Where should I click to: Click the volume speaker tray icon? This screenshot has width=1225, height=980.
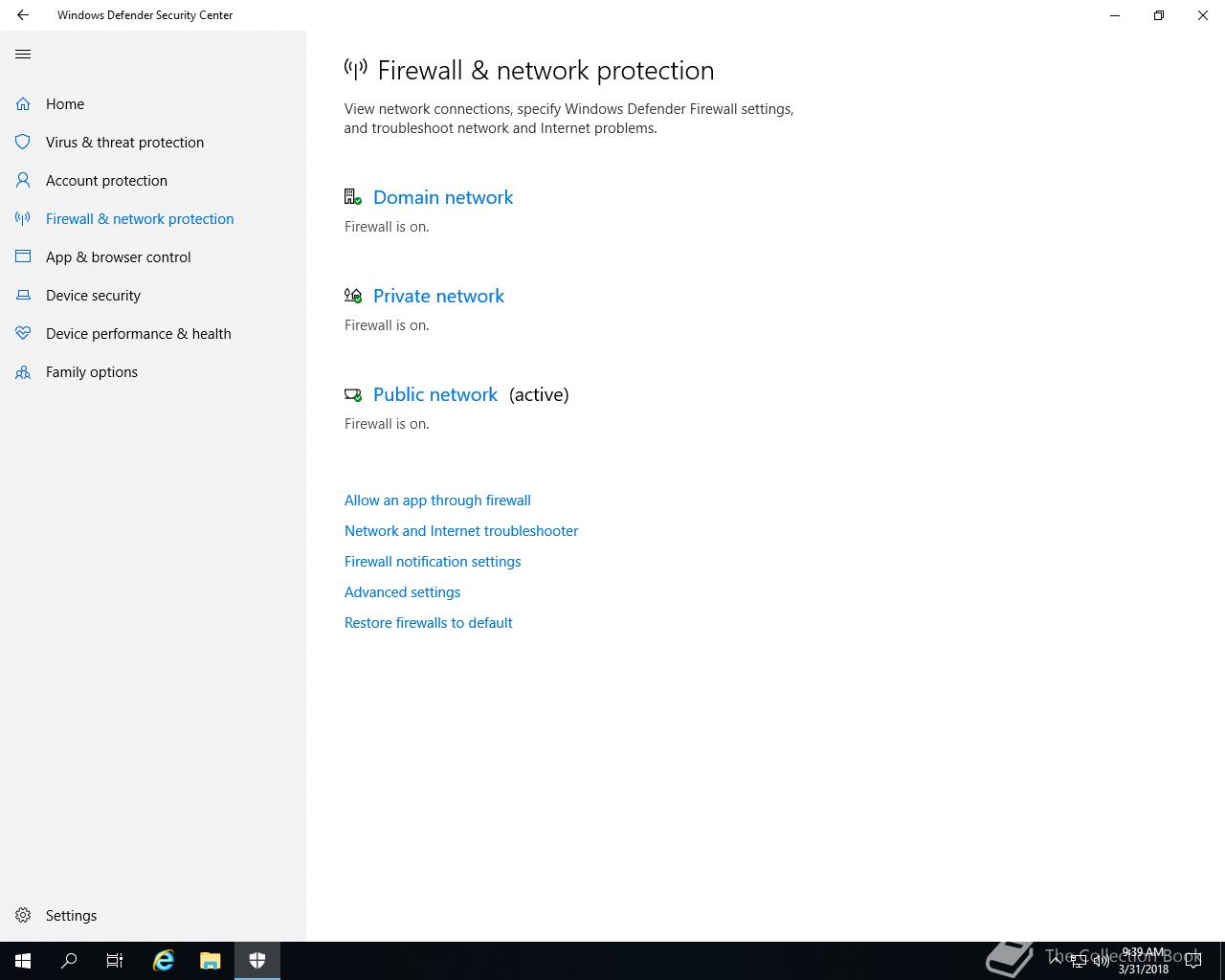coord(1101,961)
